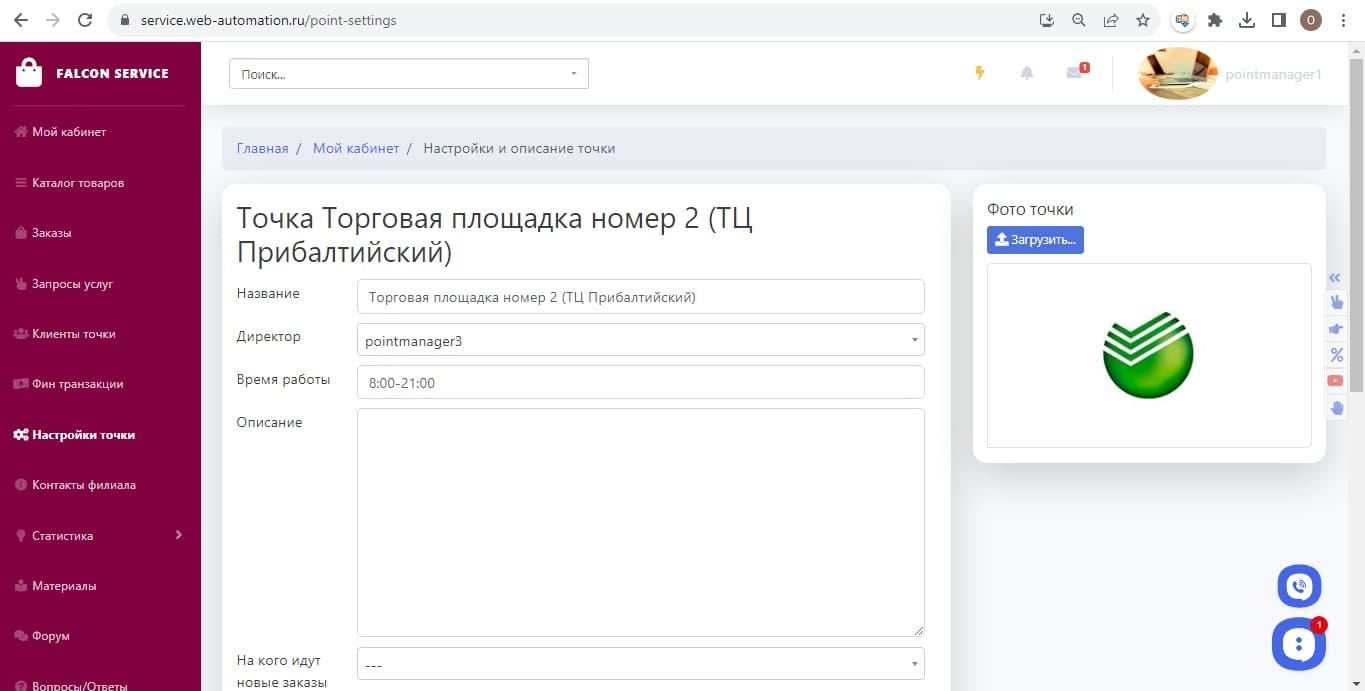Open the phone call widget

(1299, 587)
